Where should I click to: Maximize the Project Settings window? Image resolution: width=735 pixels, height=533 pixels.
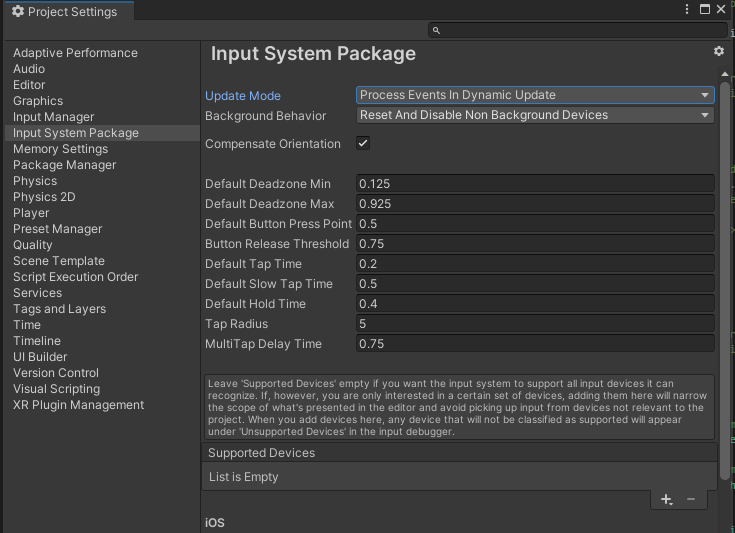[x=706, y=10]
